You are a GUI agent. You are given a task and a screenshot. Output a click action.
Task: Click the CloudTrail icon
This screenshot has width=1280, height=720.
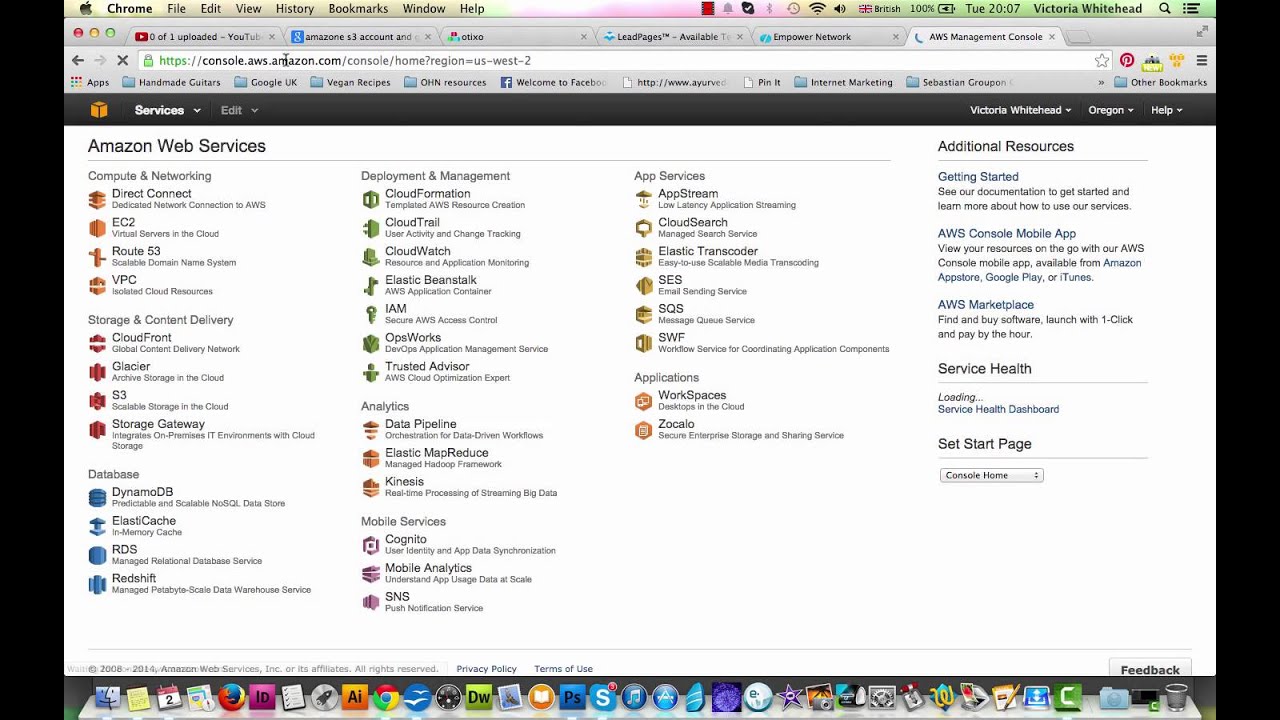pos(370,228)
